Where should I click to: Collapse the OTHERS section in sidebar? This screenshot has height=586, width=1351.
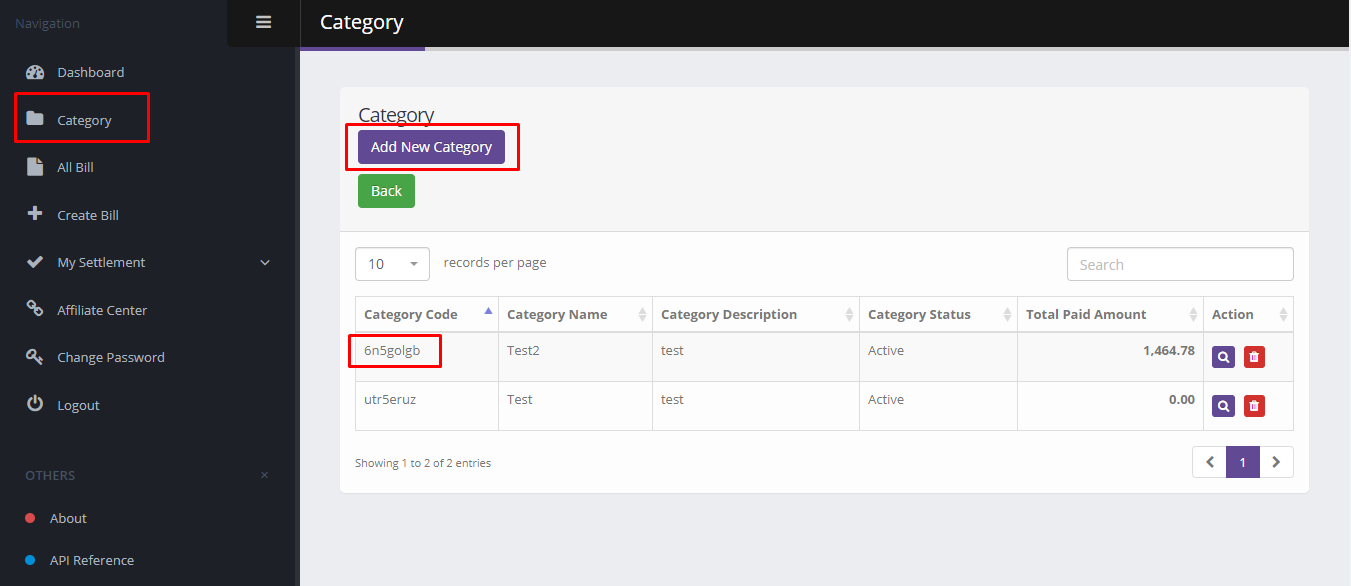click(264, 475)
